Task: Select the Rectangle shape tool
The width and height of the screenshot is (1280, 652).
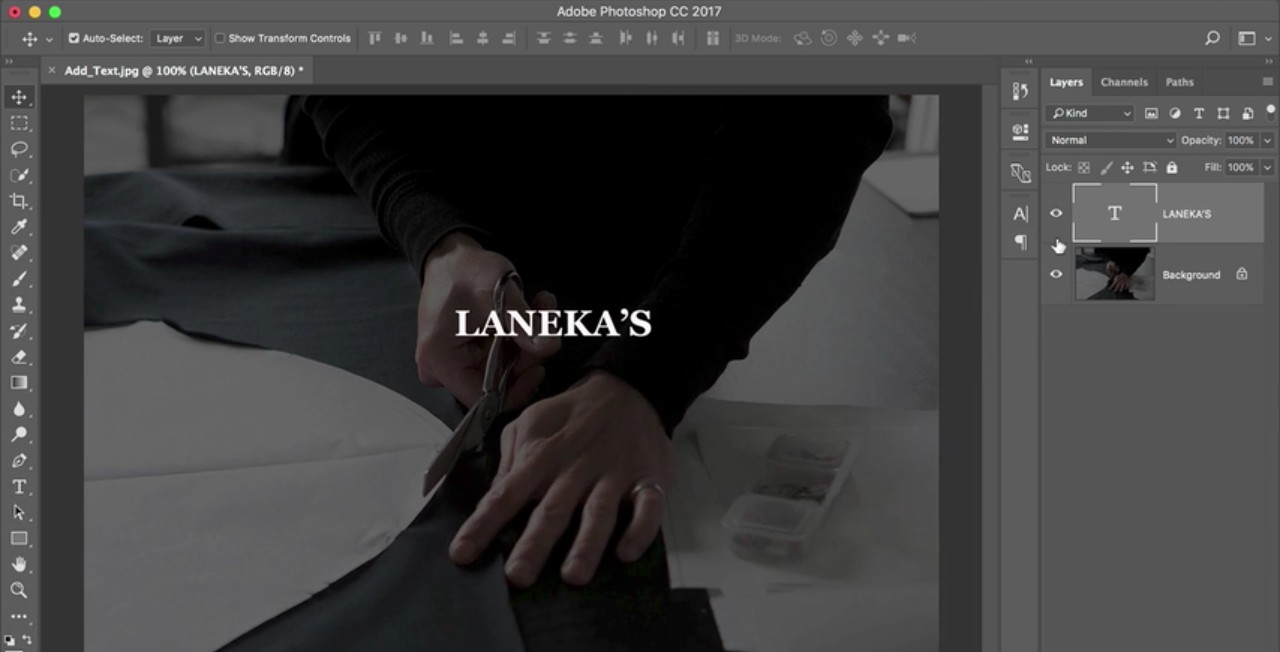Action: click(x=19, y=538)
